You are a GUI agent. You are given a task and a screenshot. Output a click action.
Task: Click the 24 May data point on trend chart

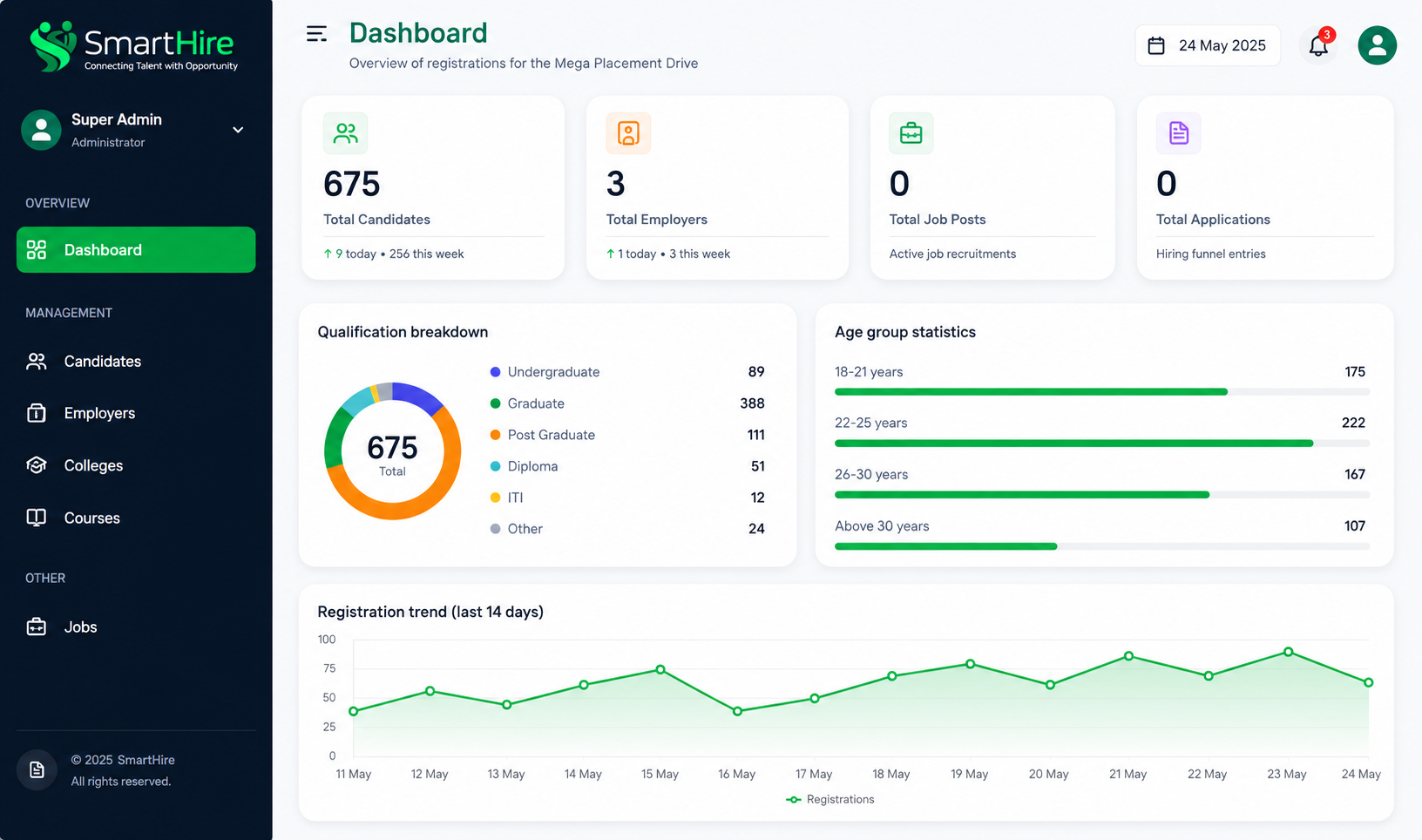(1368, 682)
